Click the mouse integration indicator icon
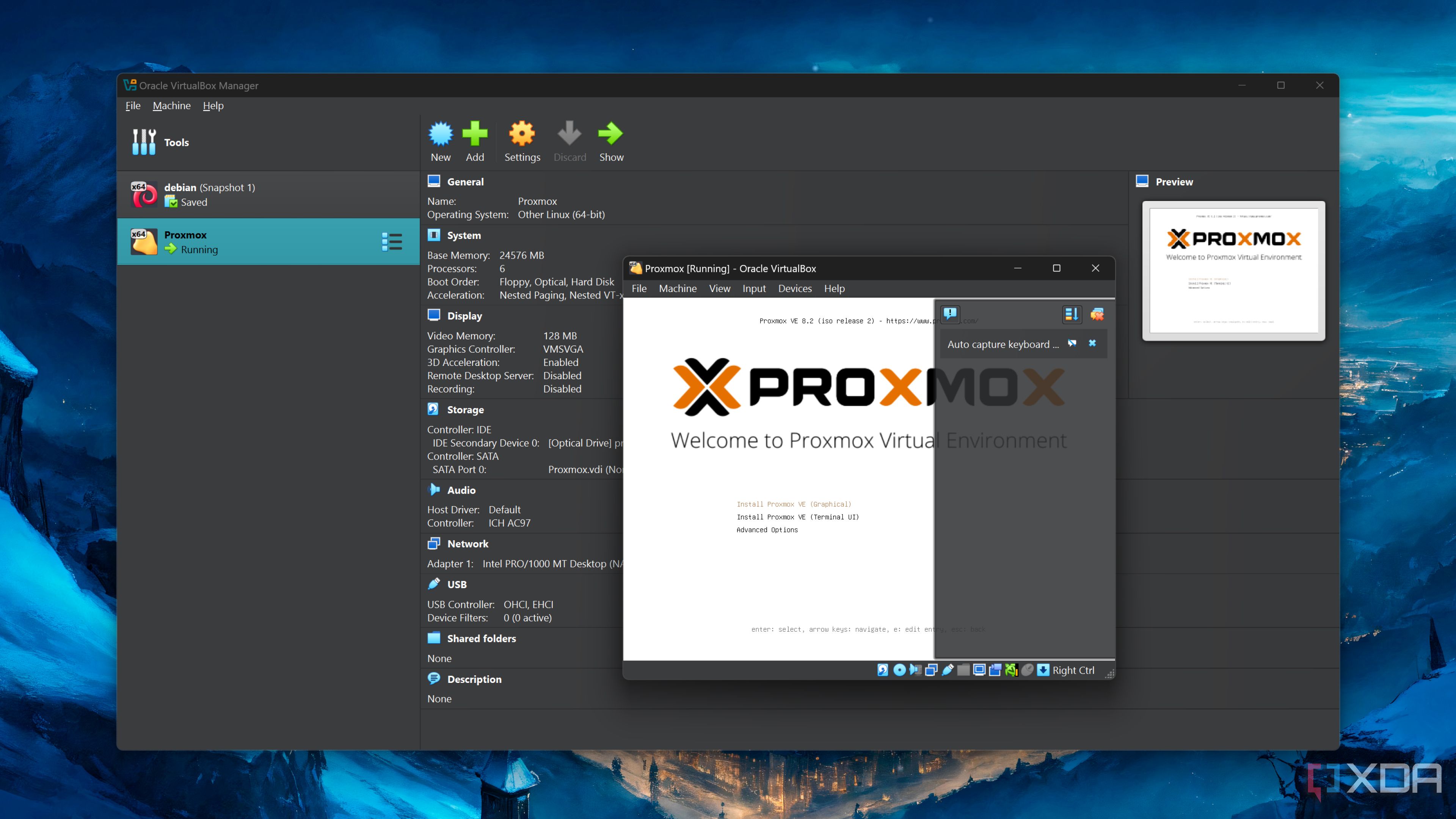This screenshot has height=819, width=1456. [x=1028, y=670]
